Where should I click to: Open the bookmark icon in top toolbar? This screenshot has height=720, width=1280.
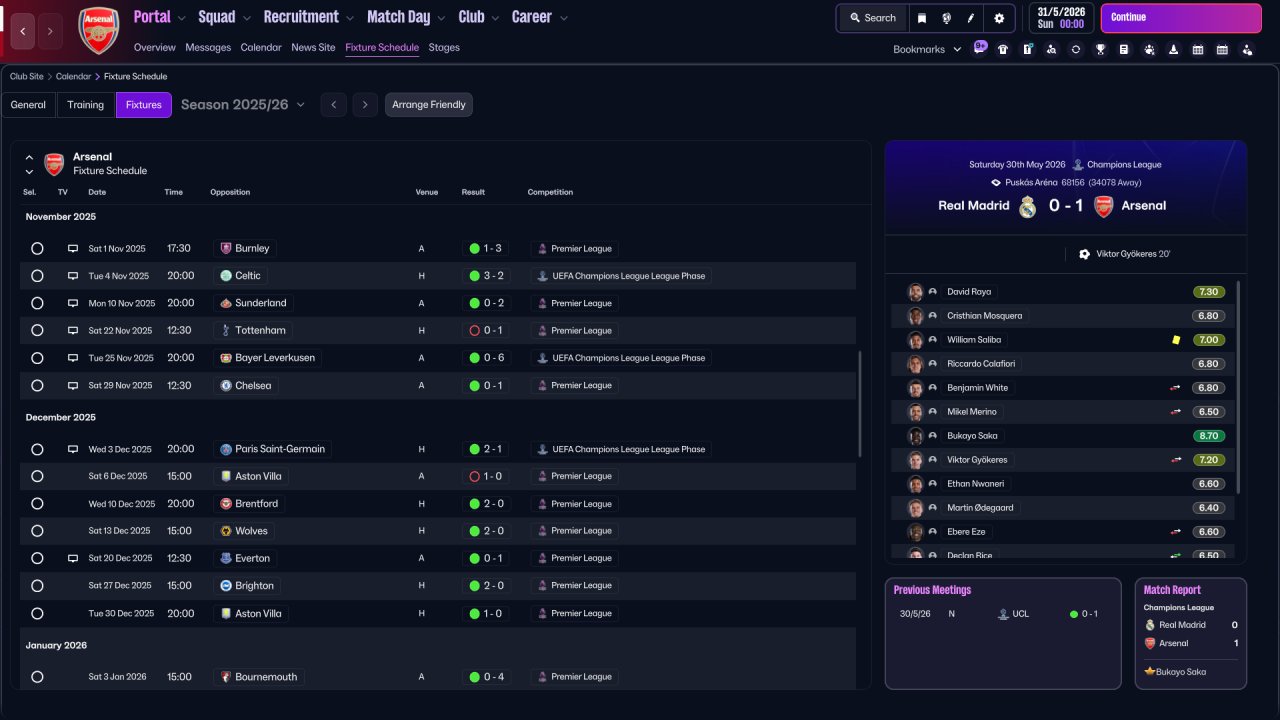point(922,18)
